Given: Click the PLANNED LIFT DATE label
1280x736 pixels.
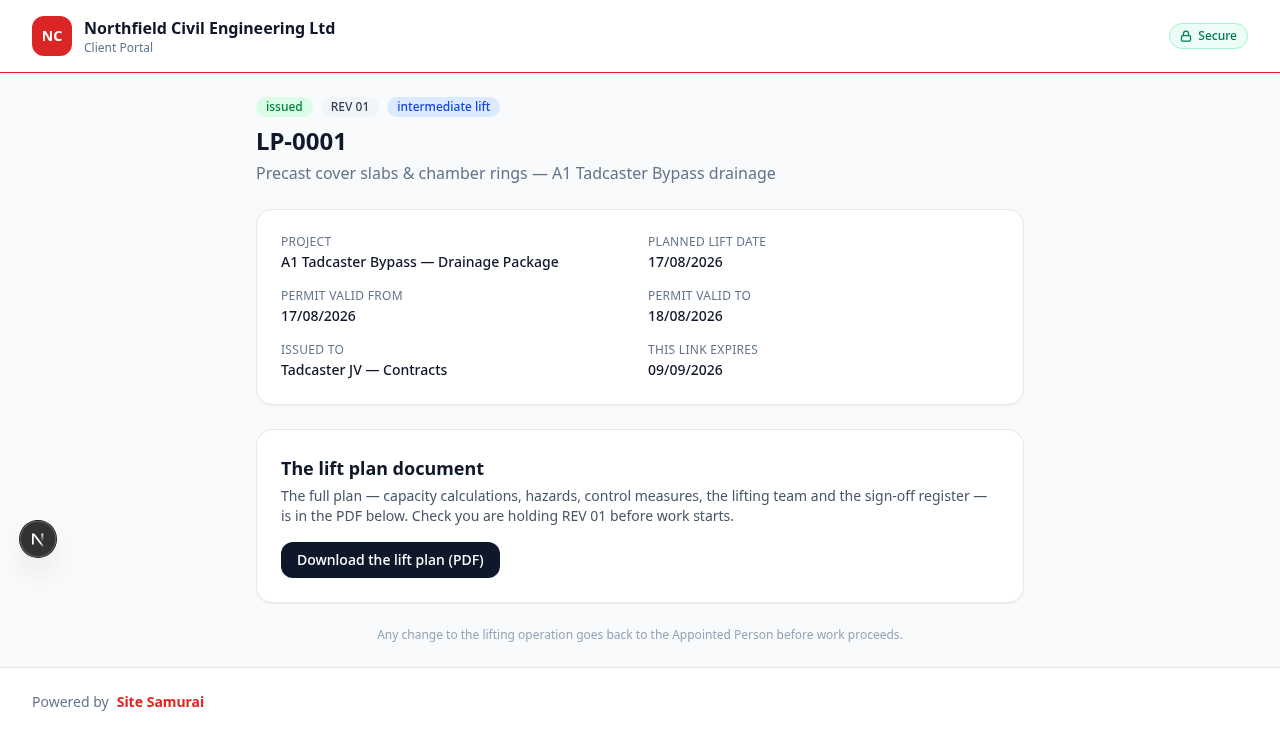Looking at the screenshot, I should coord(707,242).
